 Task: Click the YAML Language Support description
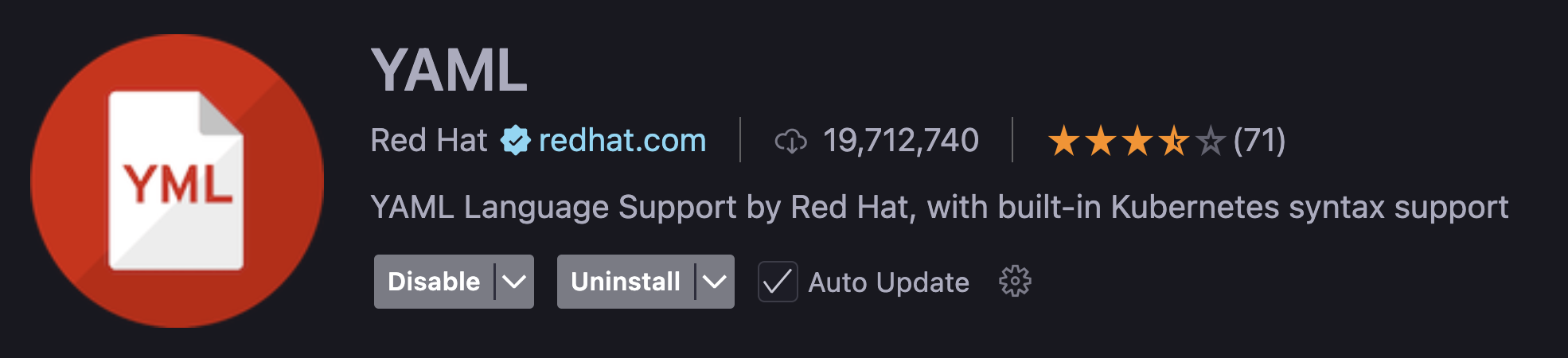[x=939, y=208]
